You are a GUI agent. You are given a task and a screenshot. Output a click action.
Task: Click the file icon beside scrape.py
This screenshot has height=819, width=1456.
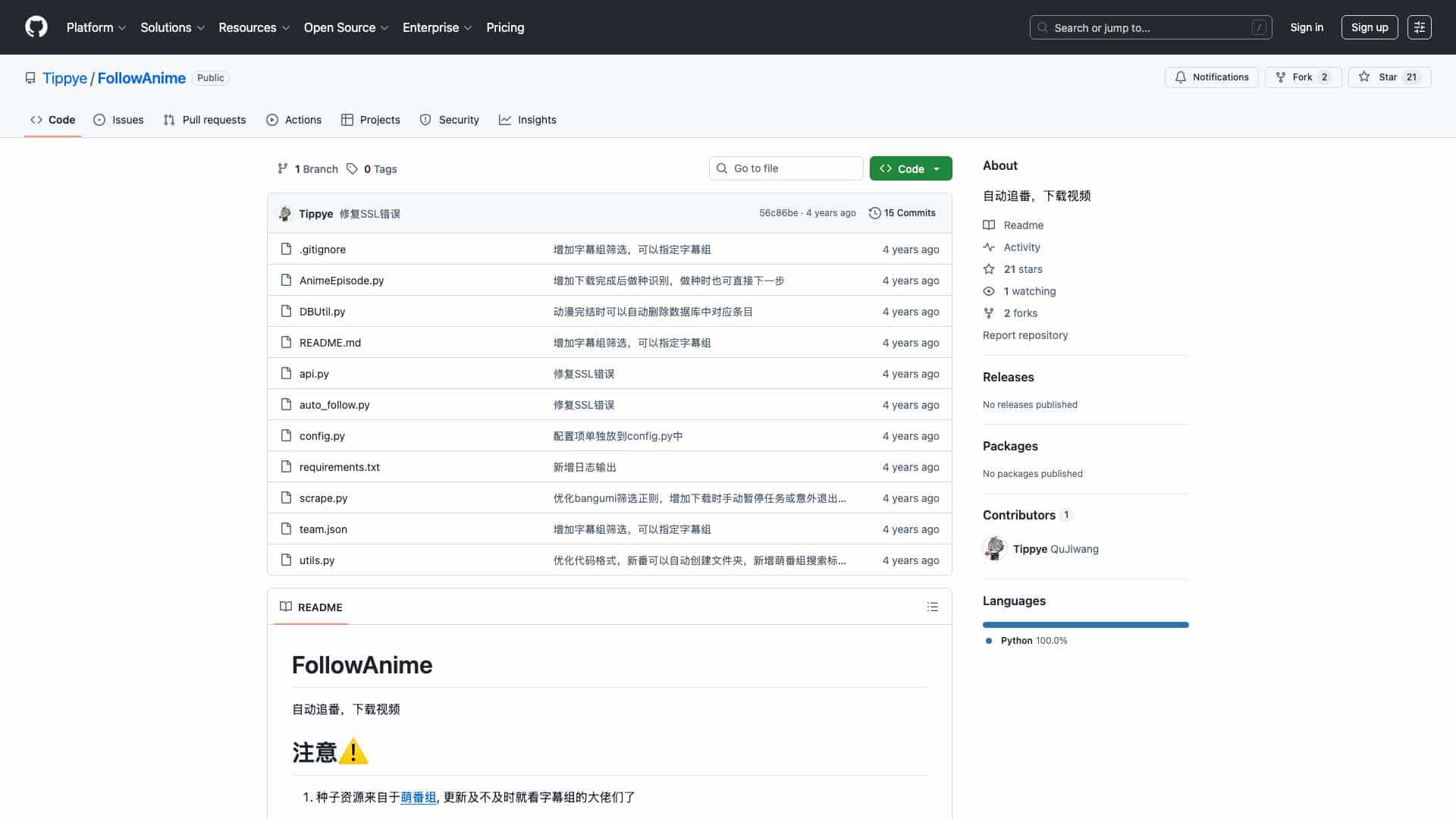click(x=286, y=497)
